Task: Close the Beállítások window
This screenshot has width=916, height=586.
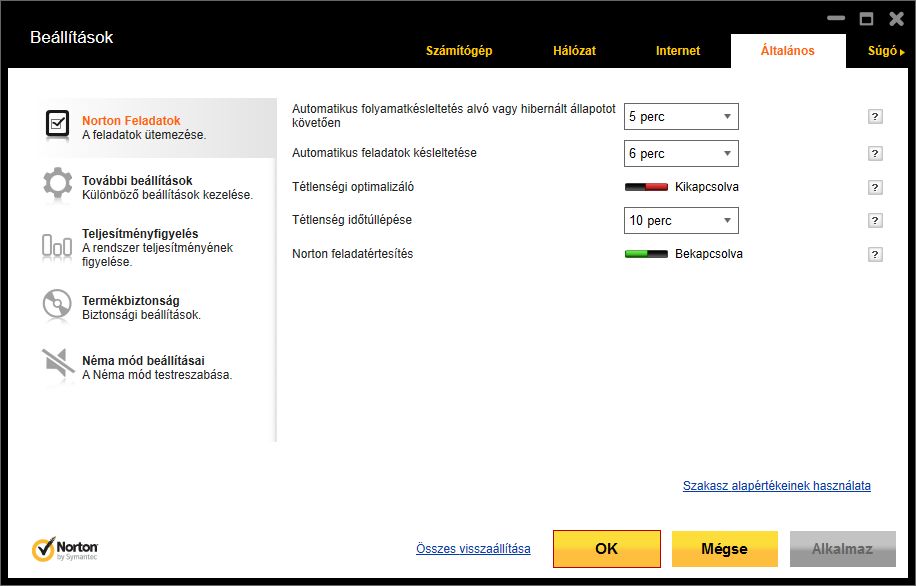Action: (x=897, y=19)
